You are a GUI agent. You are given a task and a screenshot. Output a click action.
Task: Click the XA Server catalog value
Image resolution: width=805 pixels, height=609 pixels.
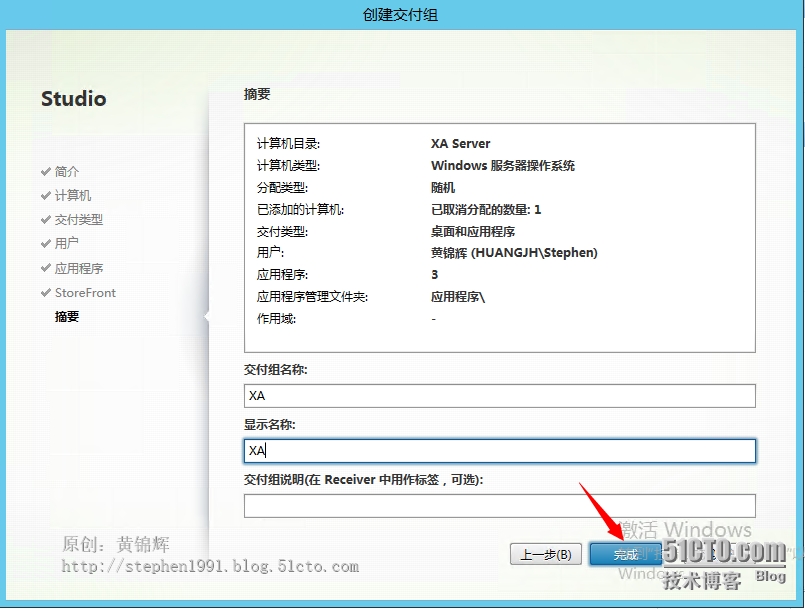click(x=461, y=144)
